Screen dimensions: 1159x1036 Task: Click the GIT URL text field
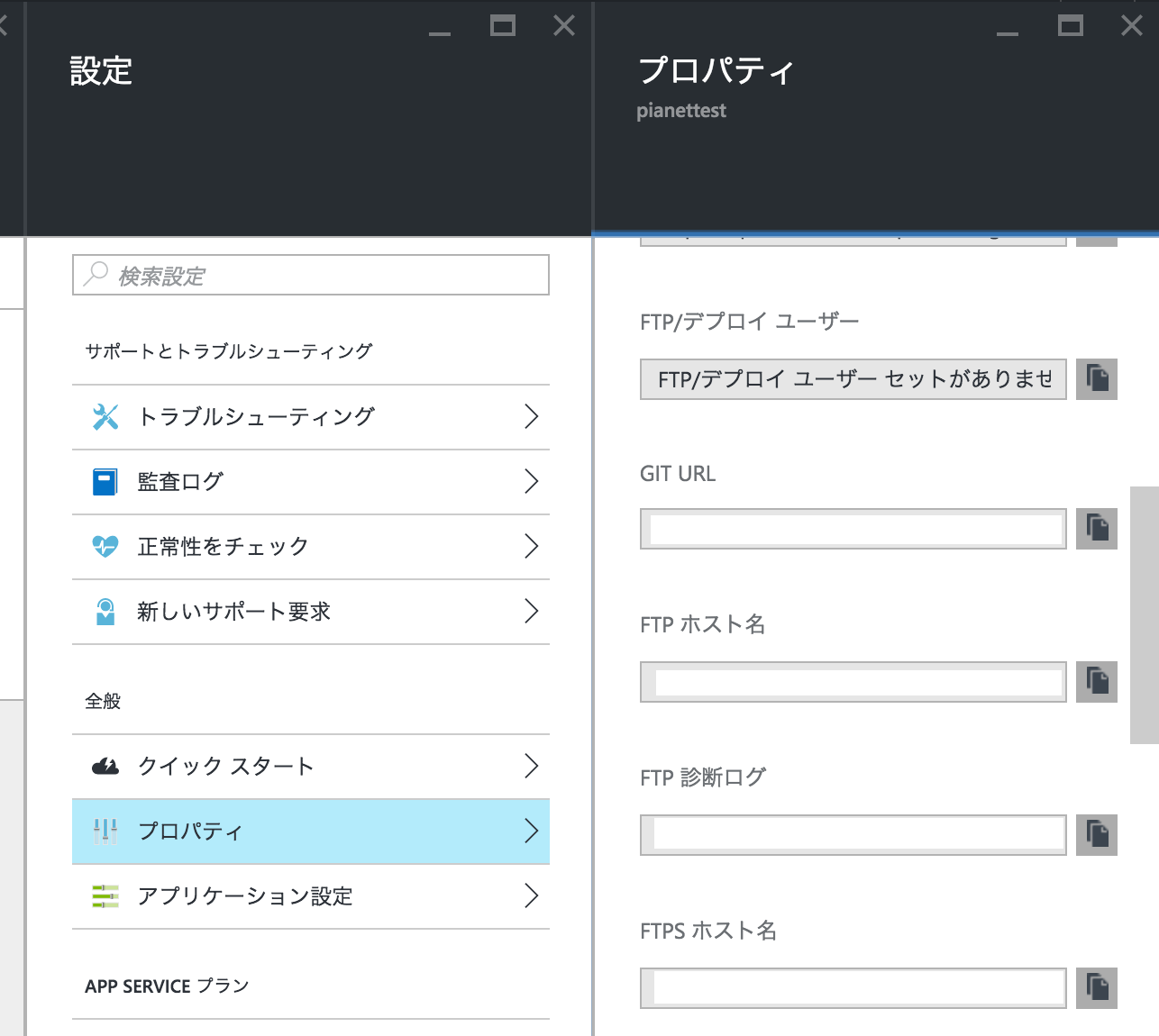853,529
